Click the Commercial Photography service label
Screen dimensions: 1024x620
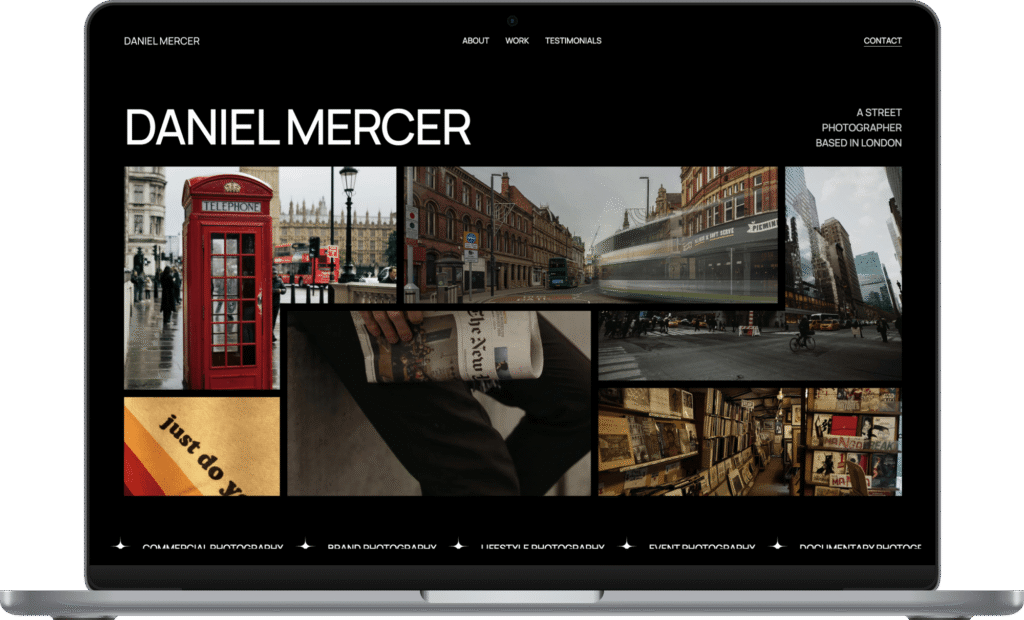pyautogui.click(x=212, y=547)
